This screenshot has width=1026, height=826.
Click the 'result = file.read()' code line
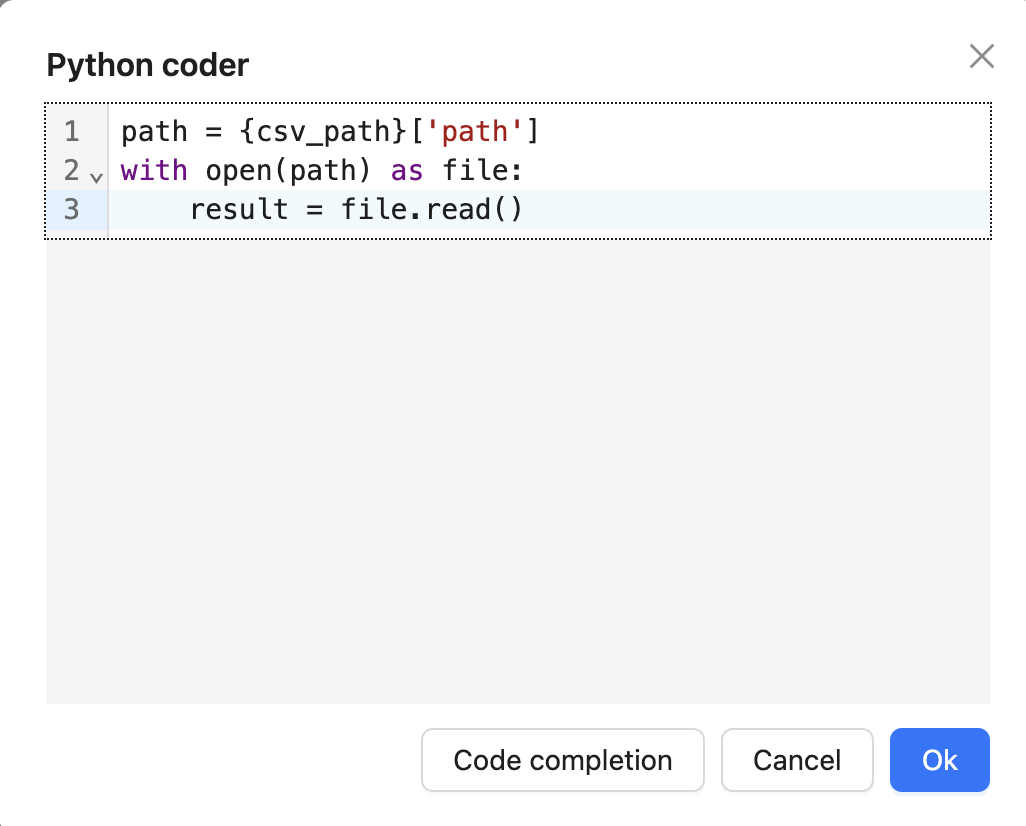pos(356,210)
